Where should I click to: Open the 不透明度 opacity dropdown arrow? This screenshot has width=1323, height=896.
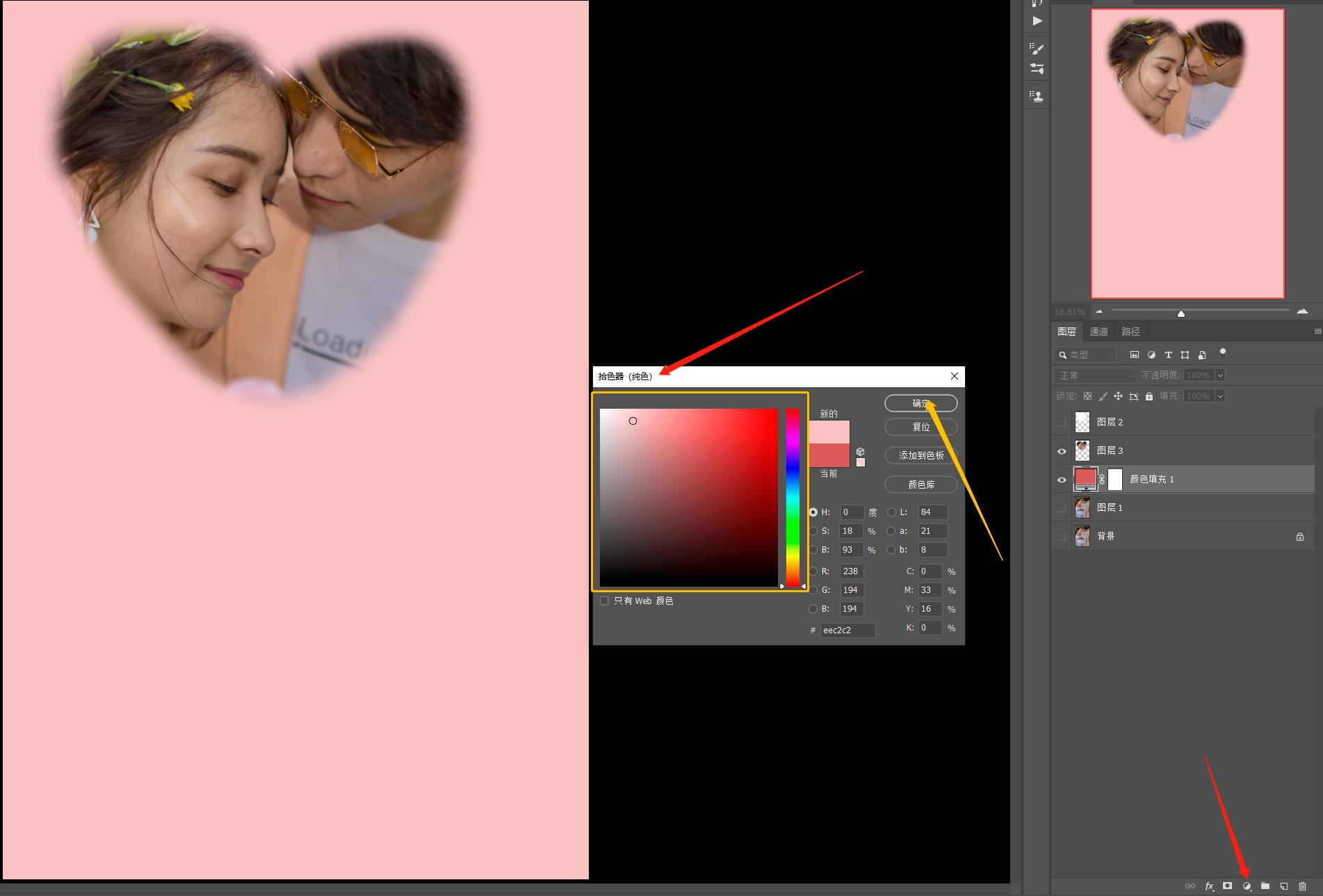(x=1220, y=375)
